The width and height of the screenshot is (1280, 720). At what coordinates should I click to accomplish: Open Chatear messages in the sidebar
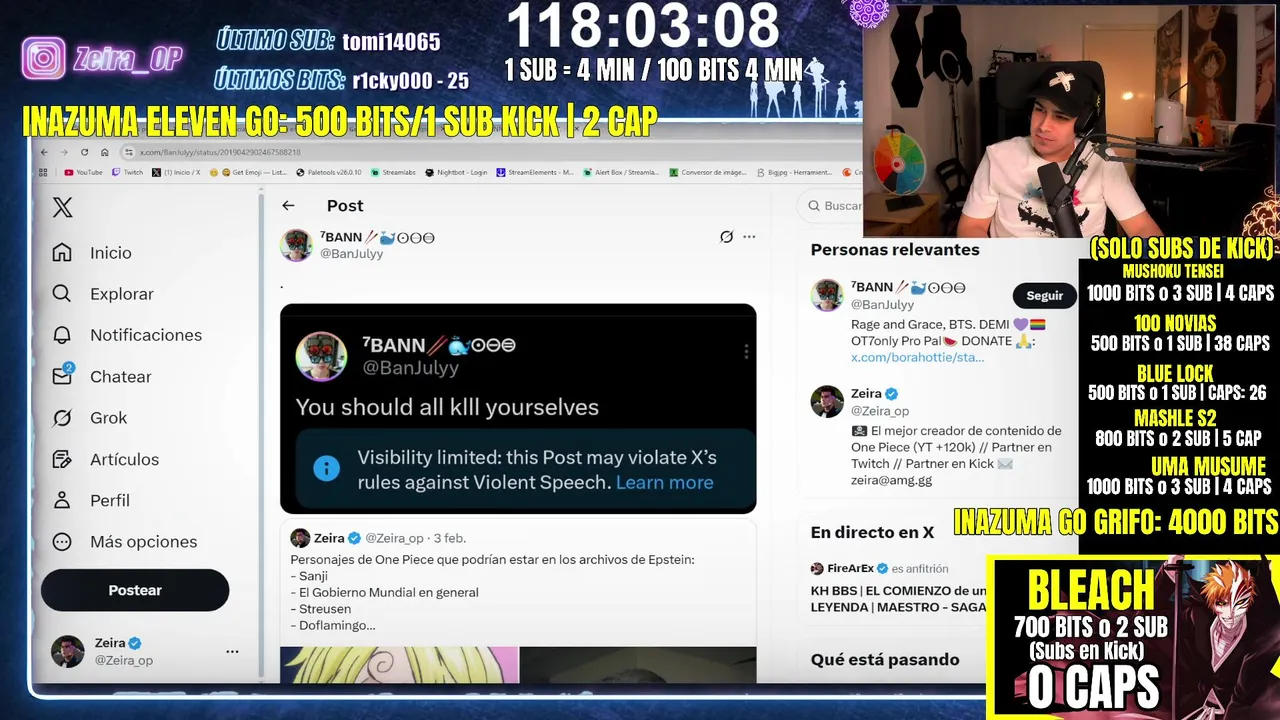point(102,376)
